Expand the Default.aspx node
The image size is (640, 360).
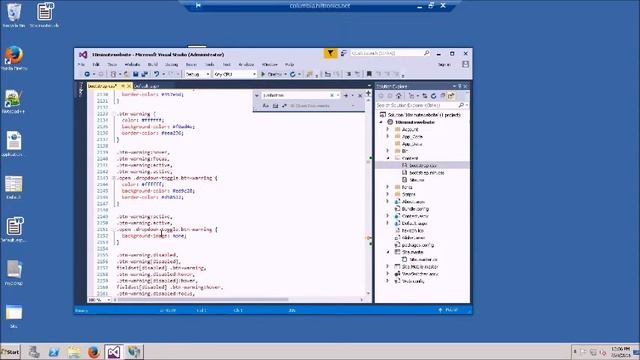tap(388, 223)
